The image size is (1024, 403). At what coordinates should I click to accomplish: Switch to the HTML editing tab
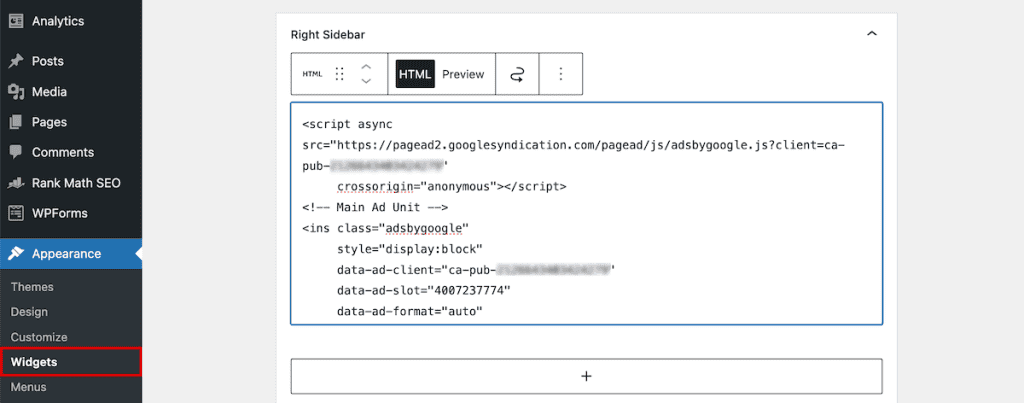tap(415, 74)
